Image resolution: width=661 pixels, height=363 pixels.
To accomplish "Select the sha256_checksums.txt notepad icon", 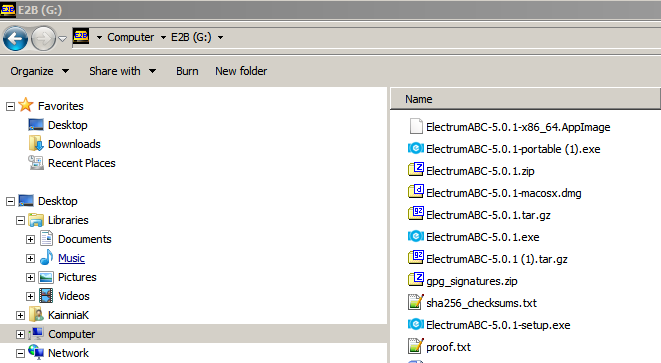I will point(416,302).
